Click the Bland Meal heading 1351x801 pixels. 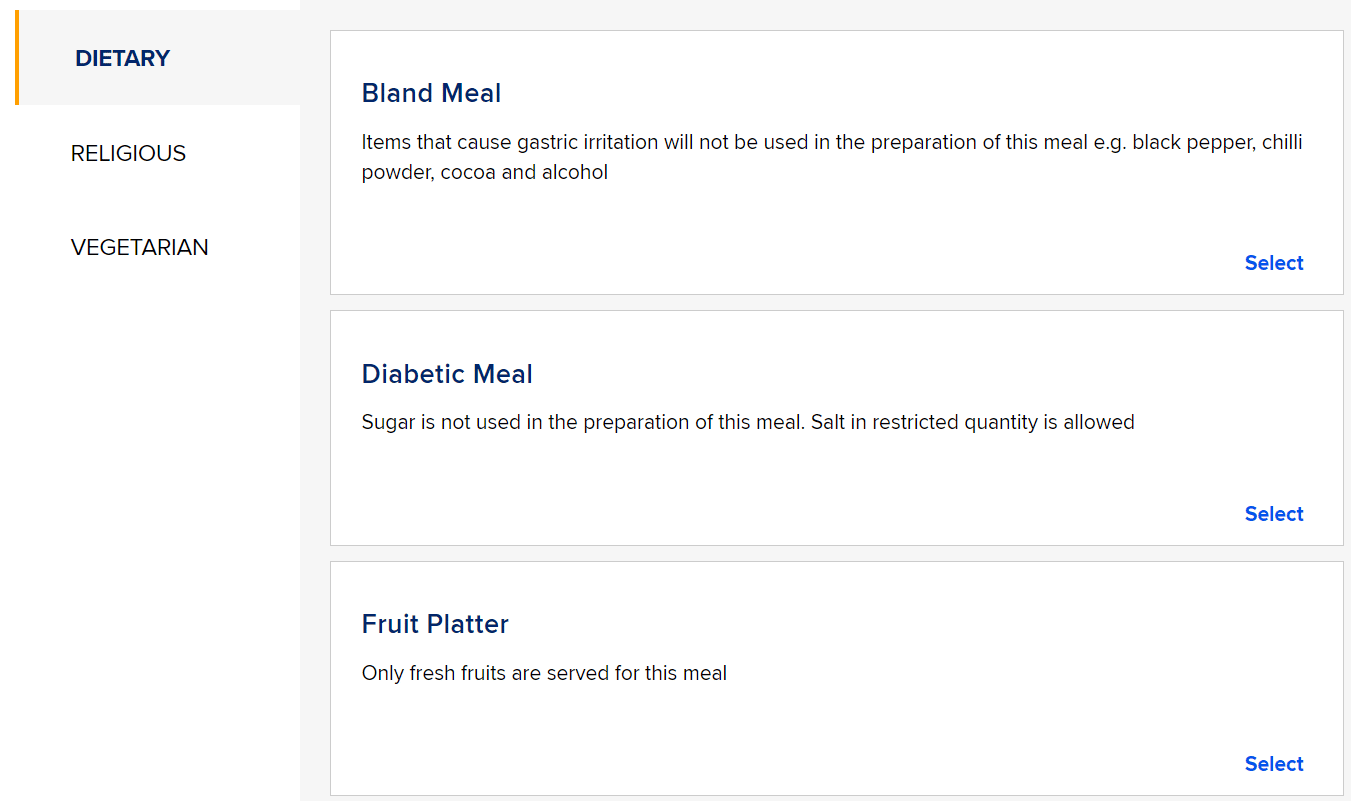(x=431, y=93)
